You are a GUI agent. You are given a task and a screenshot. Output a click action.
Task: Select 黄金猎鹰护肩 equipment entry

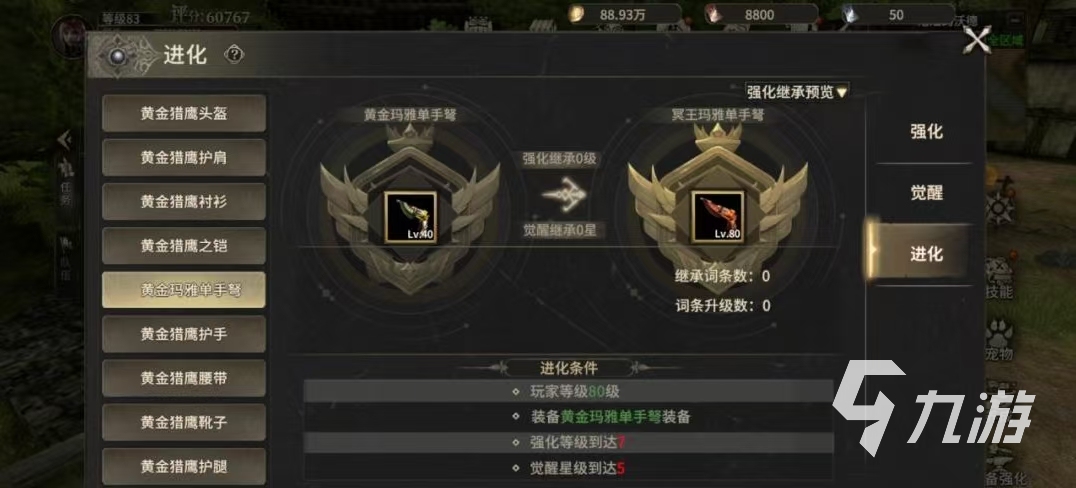pos(184,157)
